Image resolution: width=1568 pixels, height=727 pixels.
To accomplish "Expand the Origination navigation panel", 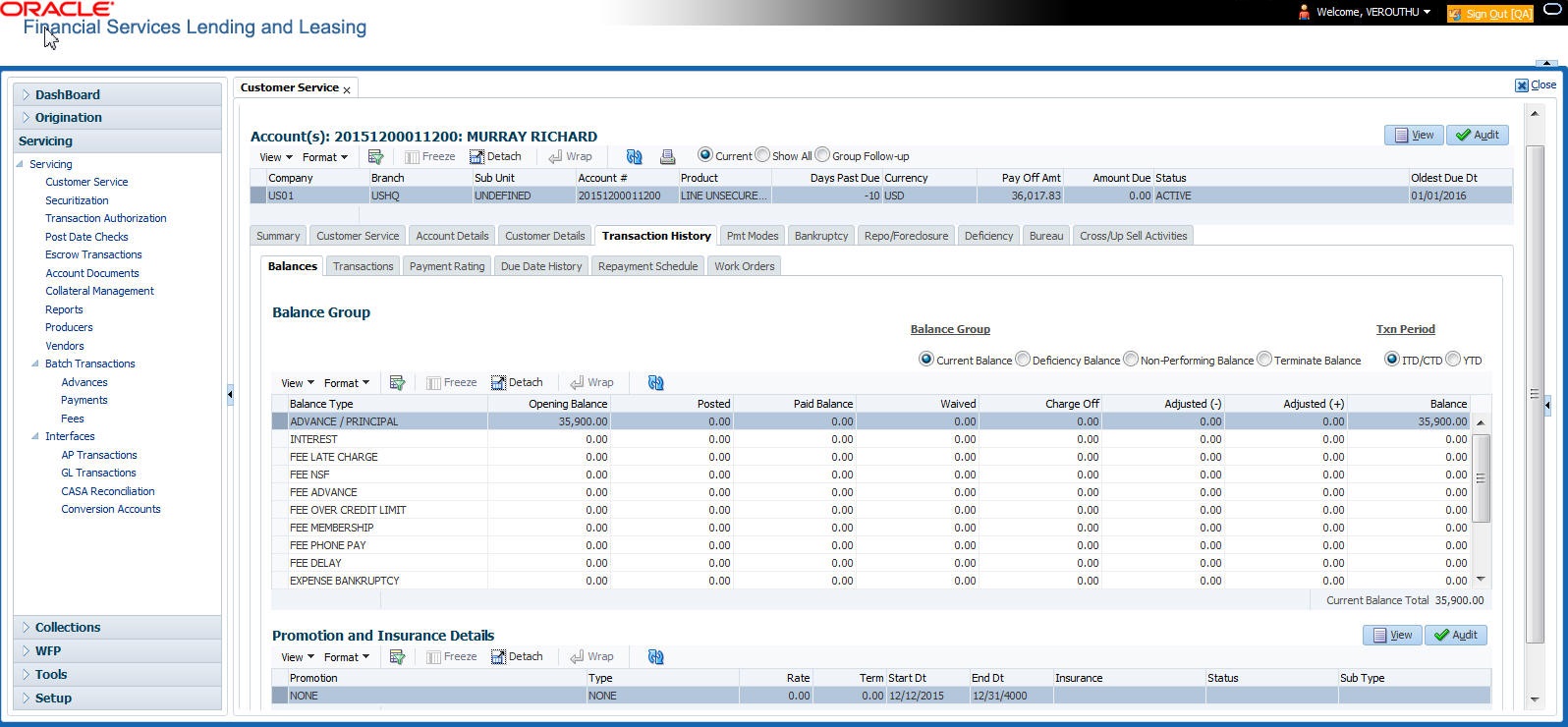I will tap(117, 117).
